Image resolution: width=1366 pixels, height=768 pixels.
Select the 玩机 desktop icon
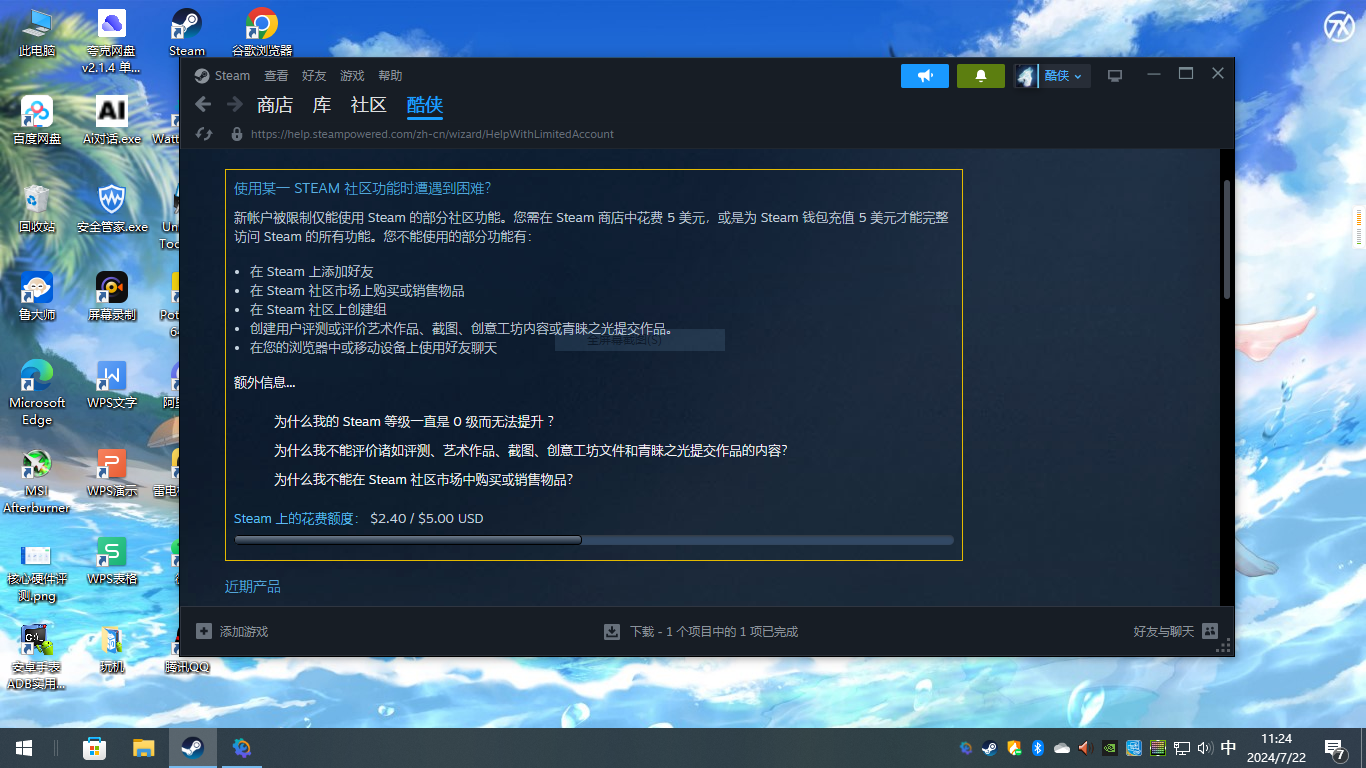click(x=112, y=648)
